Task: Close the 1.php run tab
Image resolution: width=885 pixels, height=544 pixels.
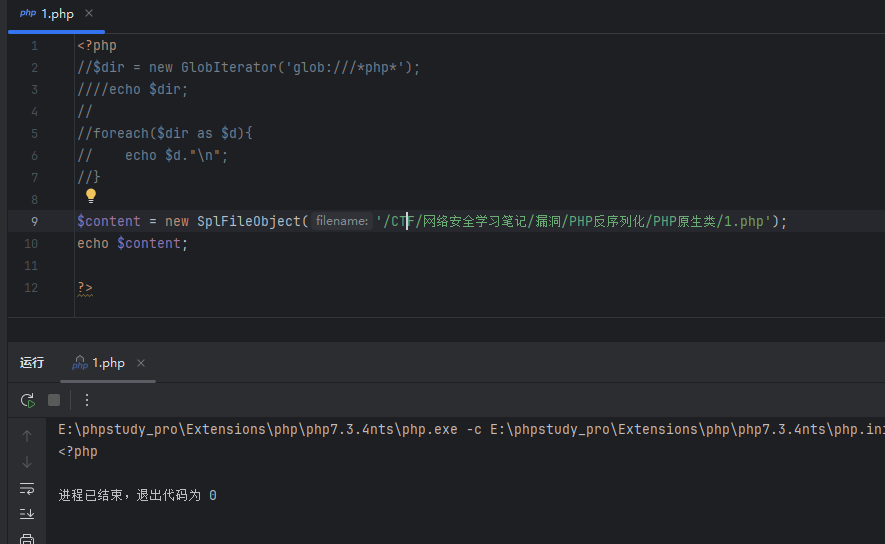Action: (141, 363)
